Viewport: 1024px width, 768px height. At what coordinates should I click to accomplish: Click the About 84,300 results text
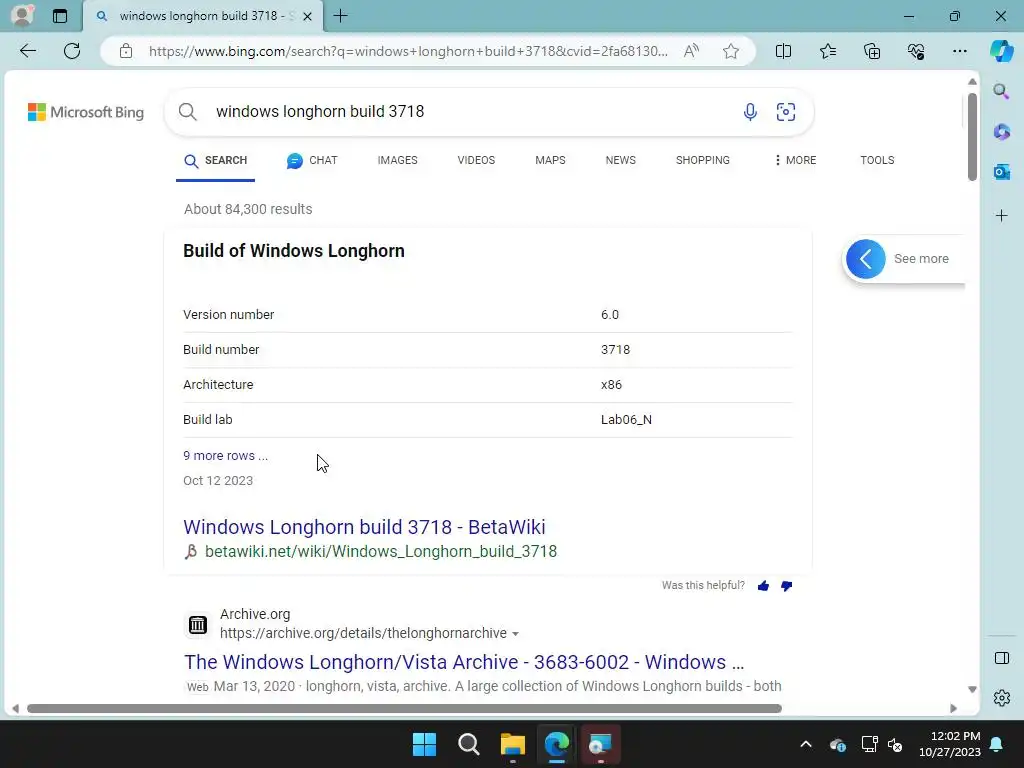click(248, 210)
